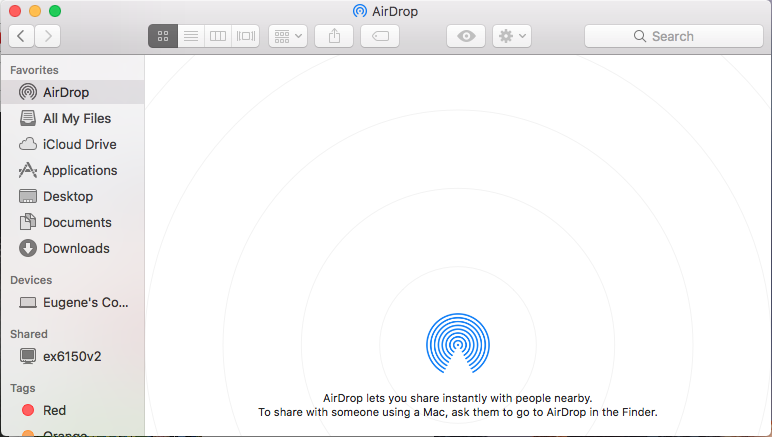Click the large blue AirDrop radar icon

[x=458, y=343]
